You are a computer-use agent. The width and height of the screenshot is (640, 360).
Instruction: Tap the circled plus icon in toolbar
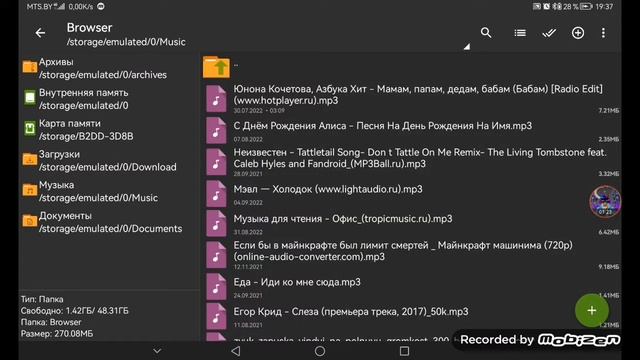[x=578, y=33]
